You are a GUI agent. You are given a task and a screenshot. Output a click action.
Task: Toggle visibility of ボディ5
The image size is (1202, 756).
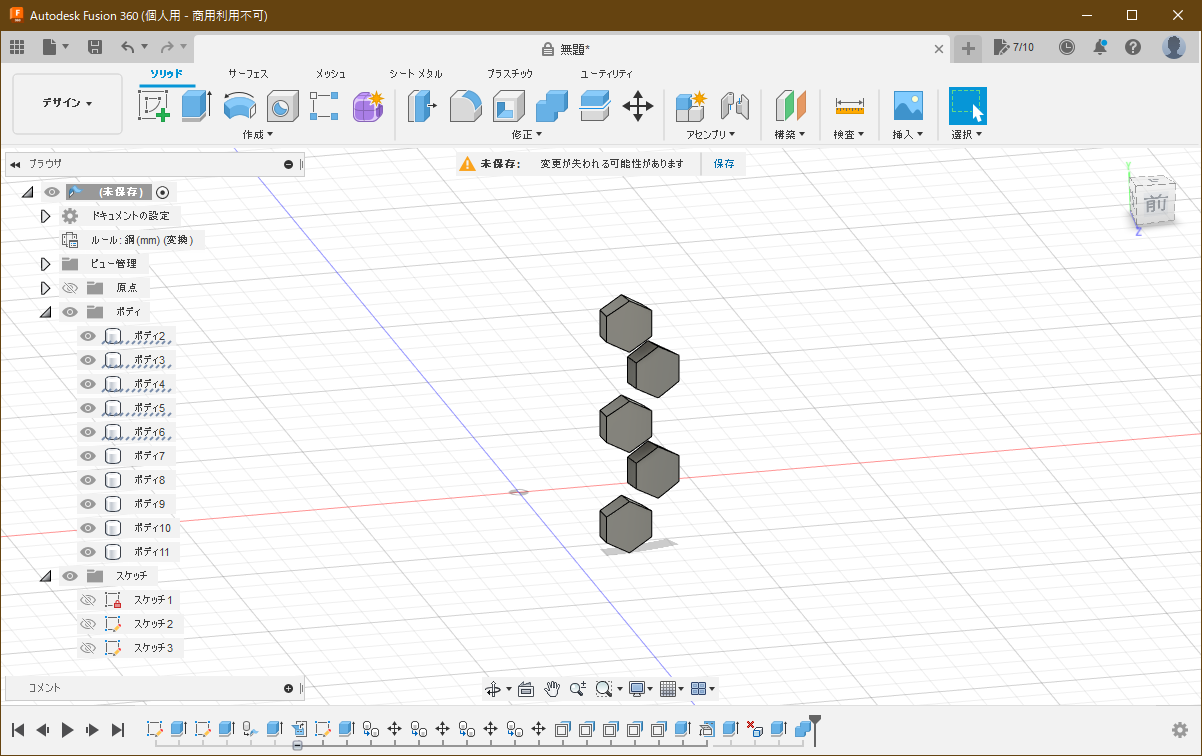pyautogui.click(x=88, y=408)
